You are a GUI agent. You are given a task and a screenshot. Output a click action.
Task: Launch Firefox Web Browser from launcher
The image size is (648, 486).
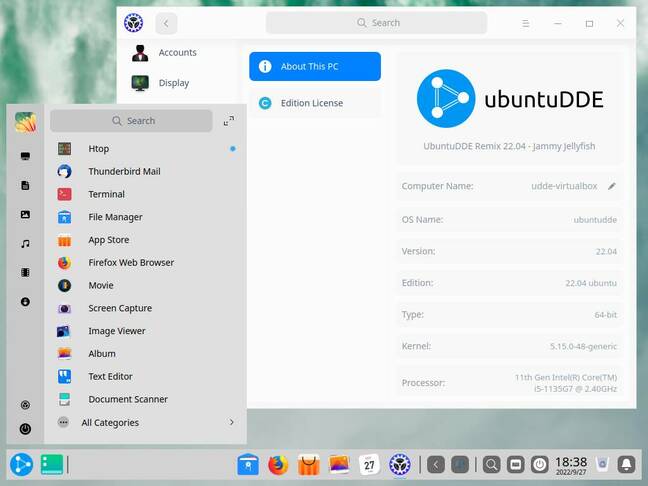[x=144, y=262]
